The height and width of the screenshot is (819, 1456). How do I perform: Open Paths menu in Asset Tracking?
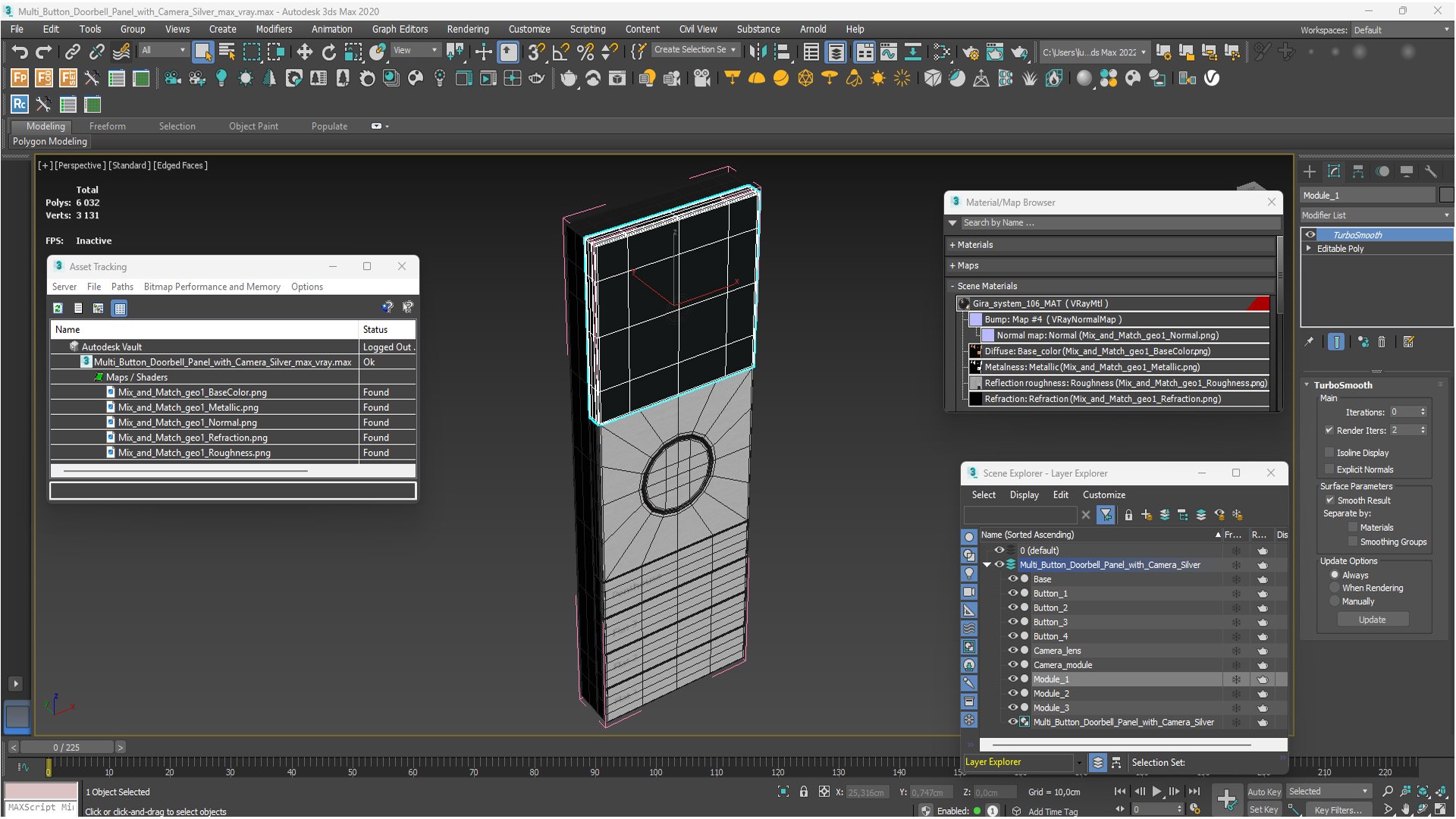pyautogui.click(x=122, y=287)
